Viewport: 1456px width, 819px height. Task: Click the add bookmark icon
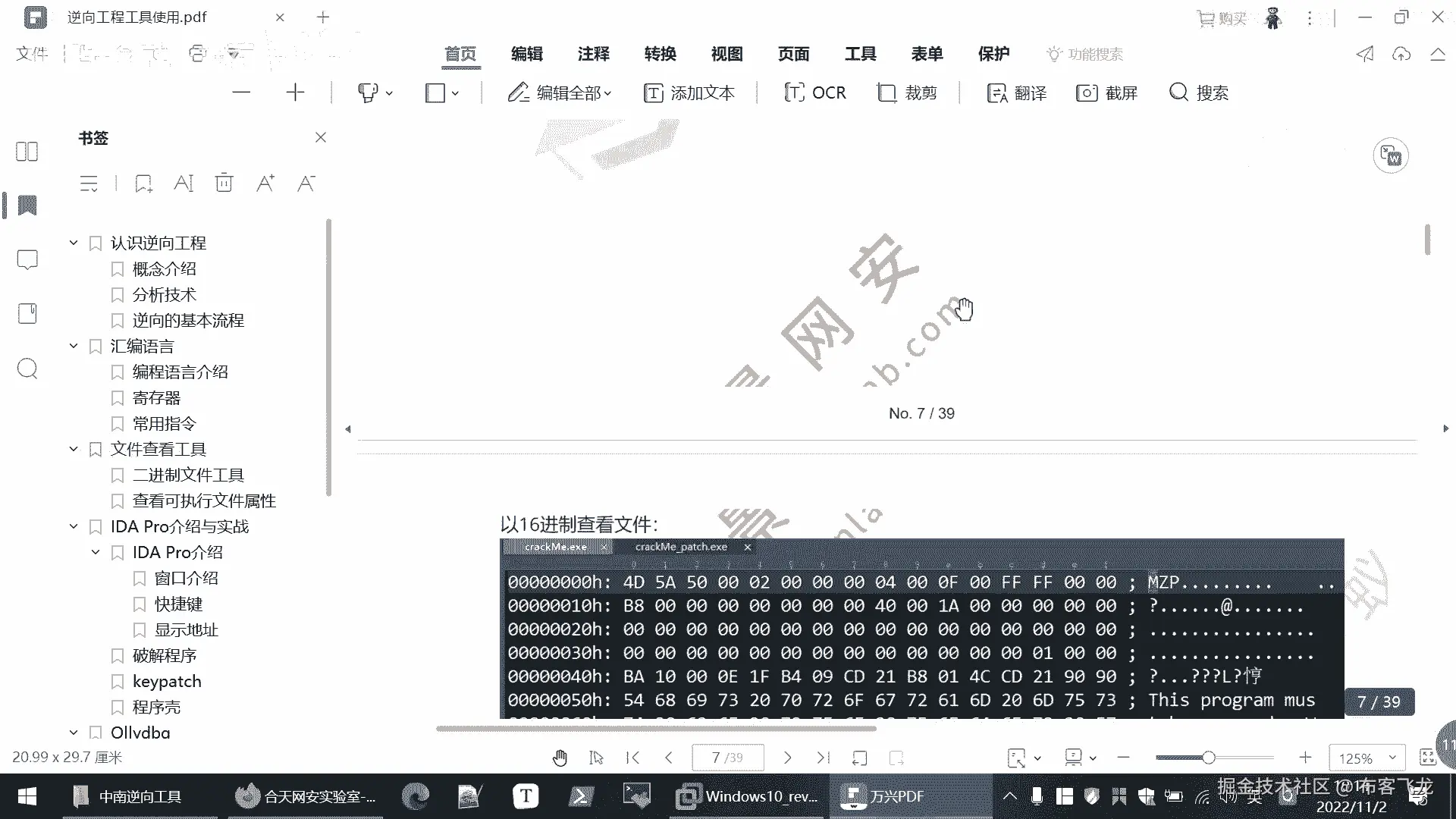coord(143,183)
